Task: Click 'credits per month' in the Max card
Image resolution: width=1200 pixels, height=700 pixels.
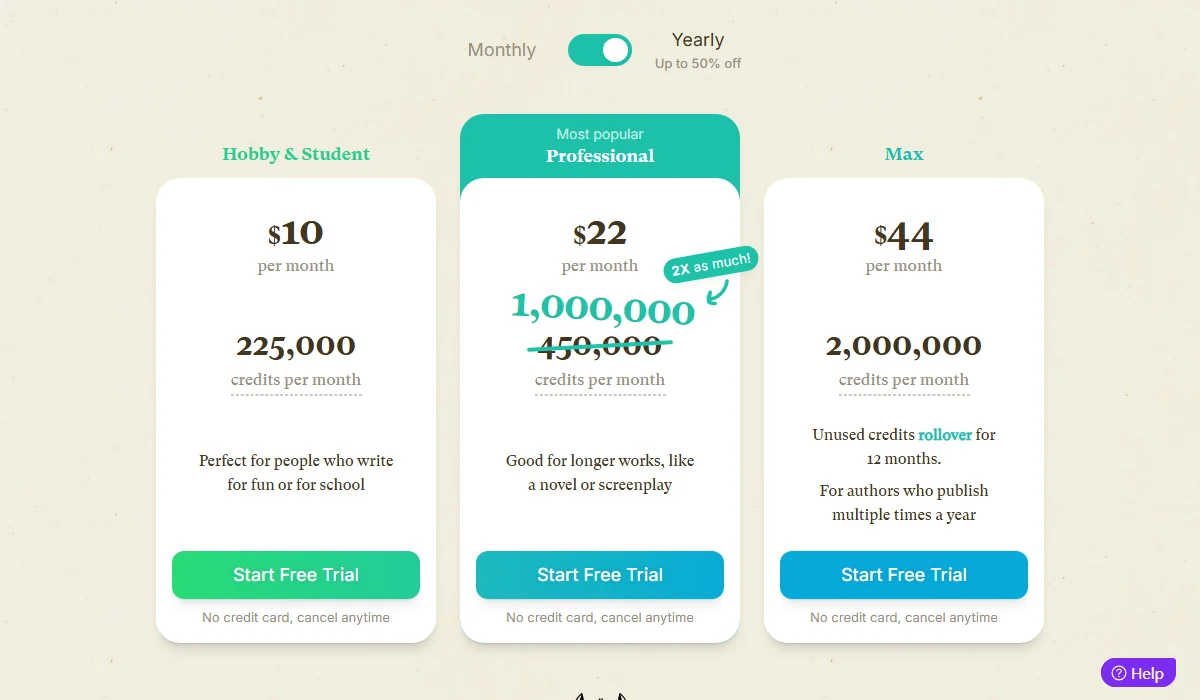Action: click(x=904, y=379)
